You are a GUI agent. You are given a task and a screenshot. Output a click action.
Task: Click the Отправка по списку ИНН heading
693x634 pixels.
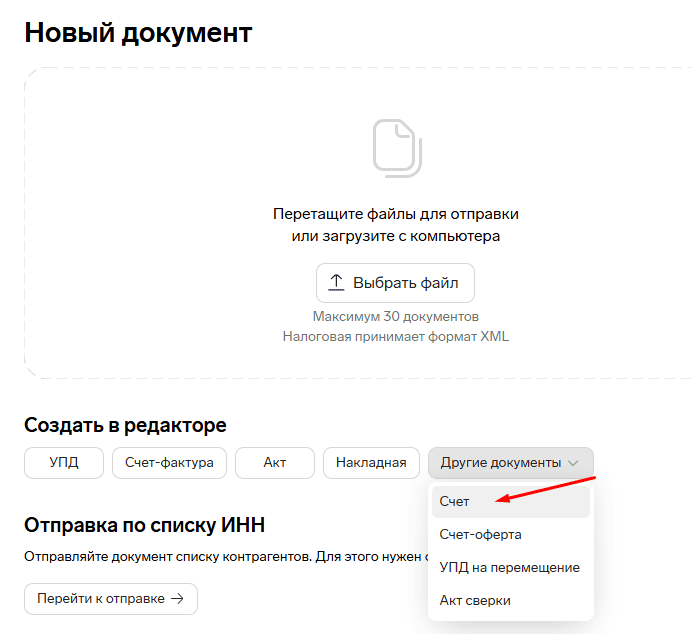pyautogui.click(x=144, y=524)
